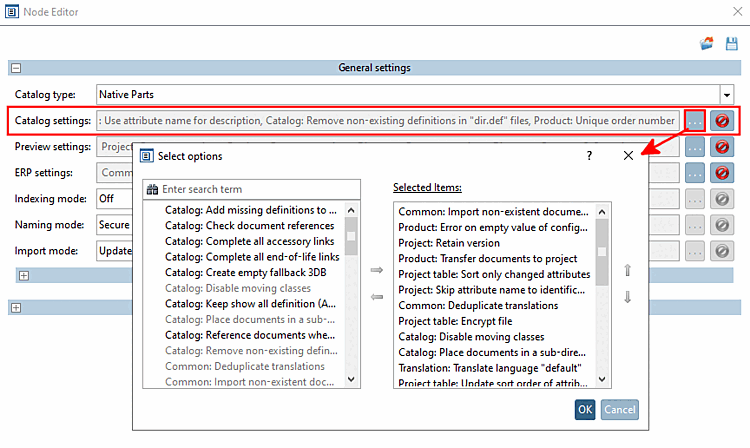Click right arrow to add selected option
The image size is (750, 448).
coord(376,270)
